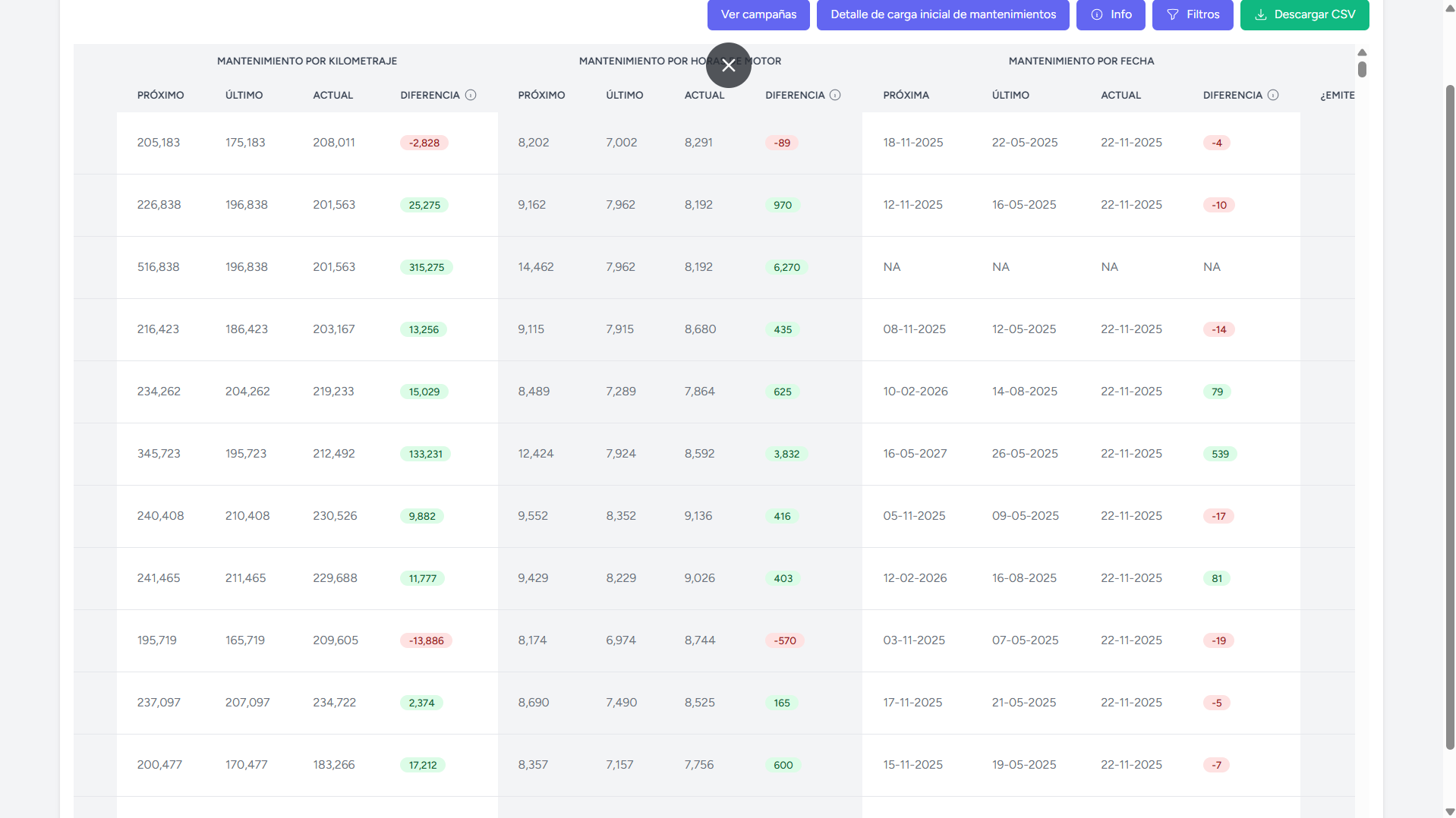Click the red -570 hours badge
This screenshot has height=818, width=1456.
click(x=784, y=640)
